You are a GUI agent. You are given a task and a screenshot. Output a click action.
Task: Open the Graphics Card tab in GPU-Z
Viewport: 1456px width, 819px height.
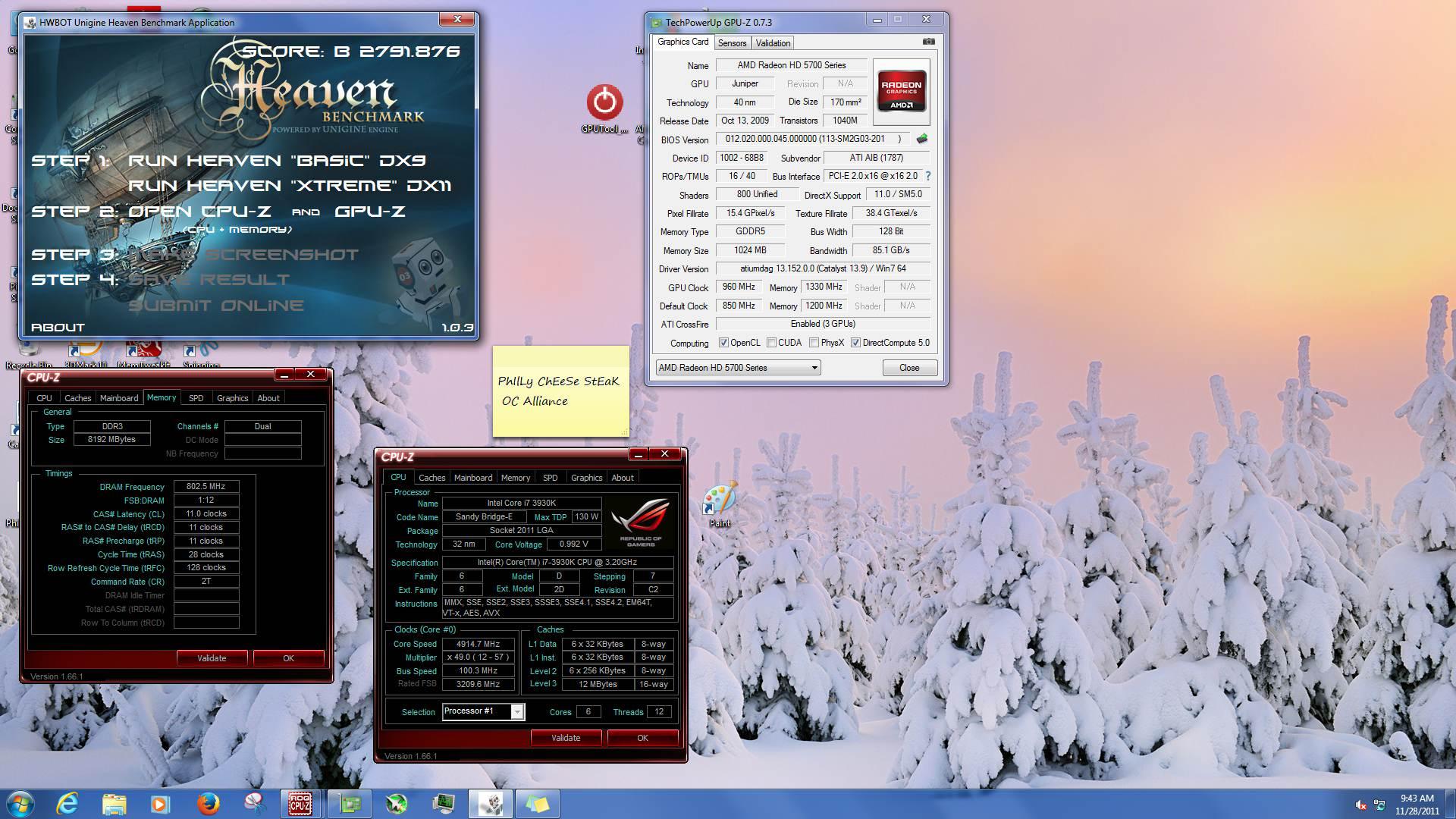[x=682, y=42]
